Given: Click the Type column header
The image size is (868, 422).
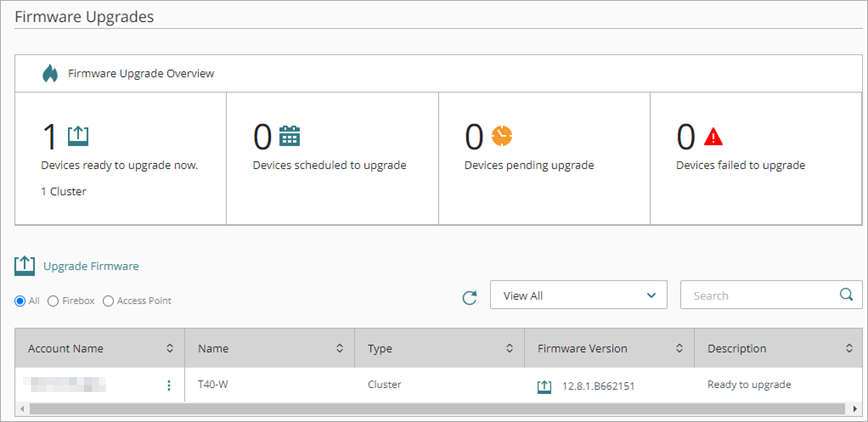Looking at the screenshot, I should pyautogui.click(x=380, y=349).
